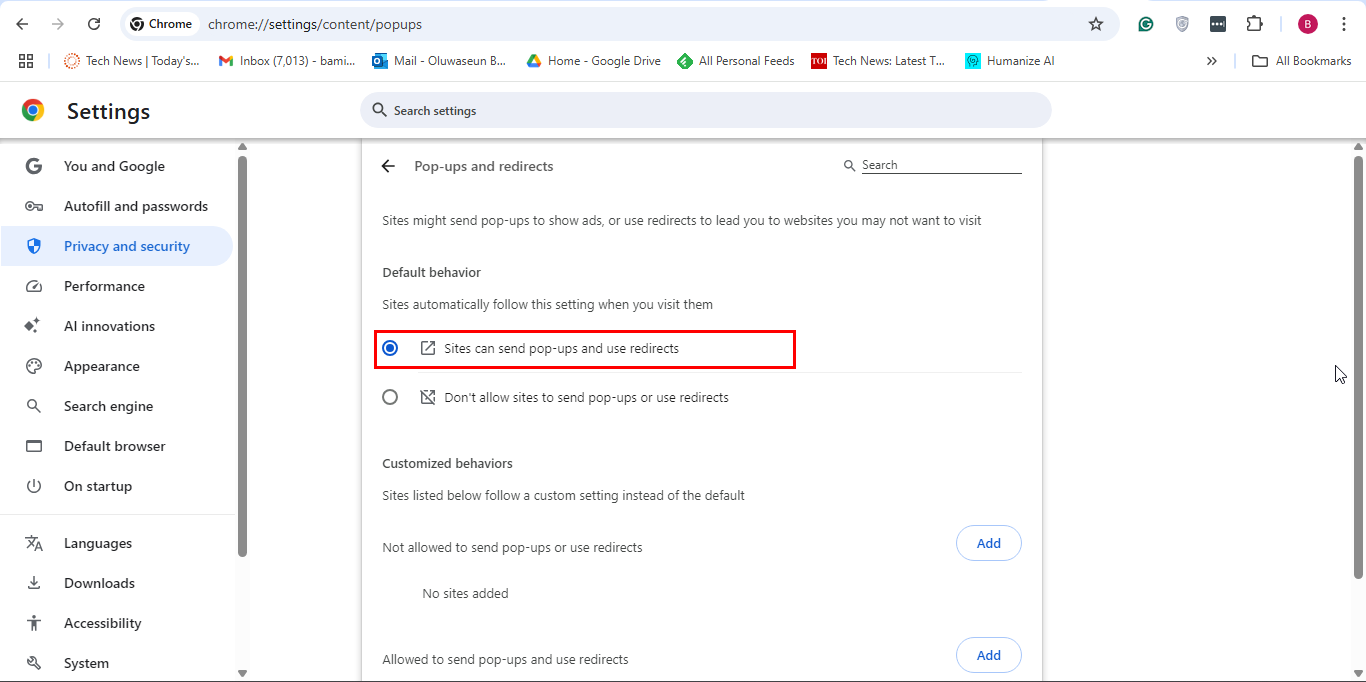
Task: Expand the hidden bookmarks overflow chevron
Action: (x=1212, y=61)
